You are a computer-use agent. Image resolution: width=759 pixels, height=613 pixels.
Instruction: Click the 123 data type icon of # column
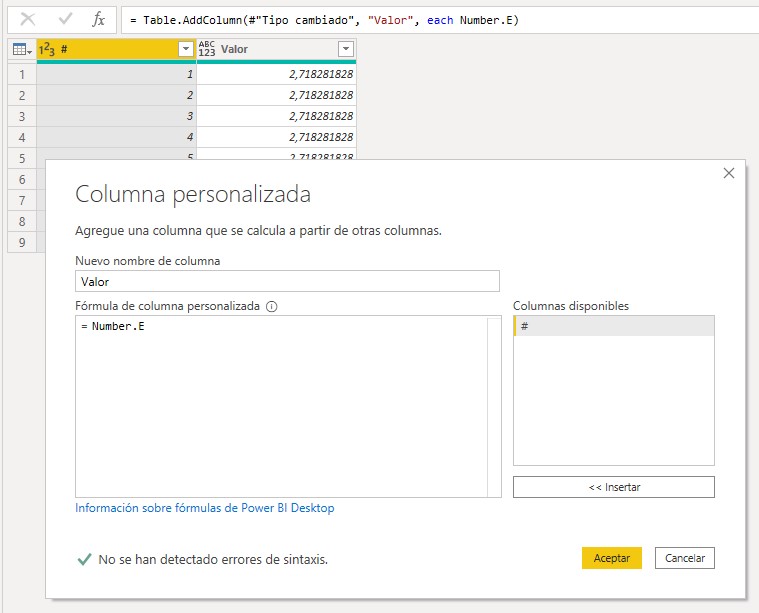pyautogui.click(x=47, y=49)
